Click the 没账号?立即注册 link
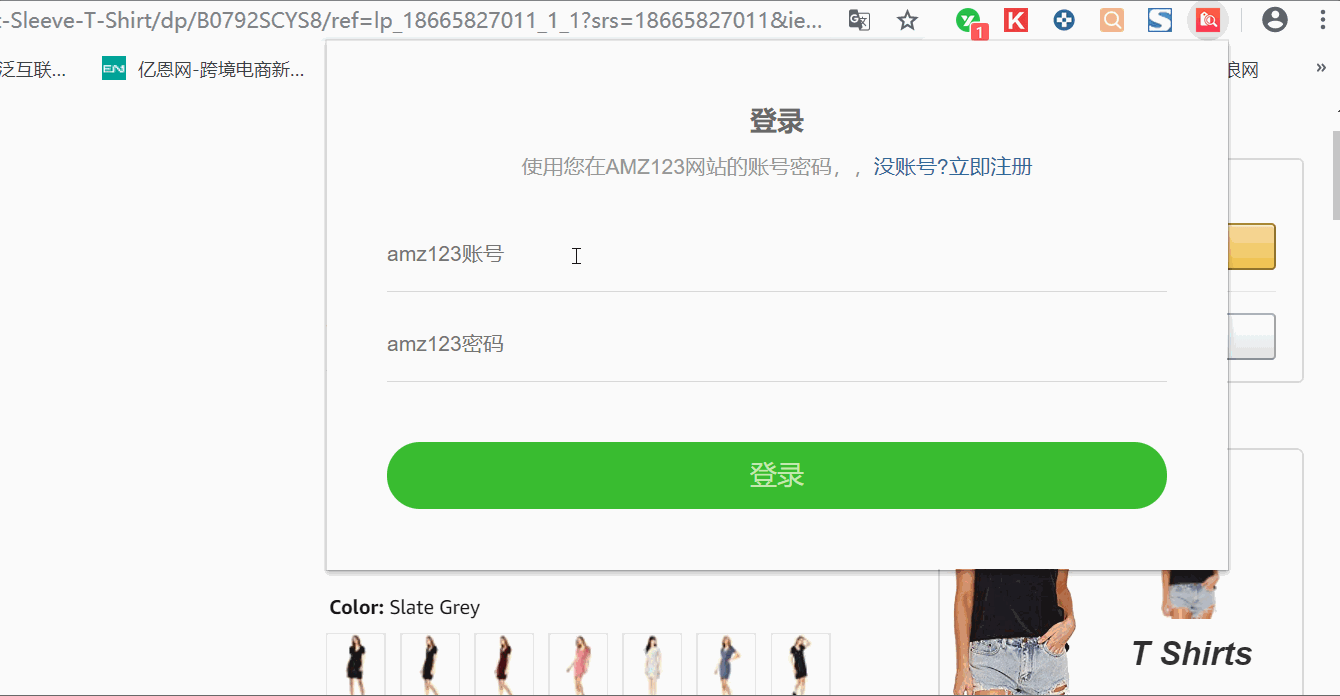 tap(952, 167)
